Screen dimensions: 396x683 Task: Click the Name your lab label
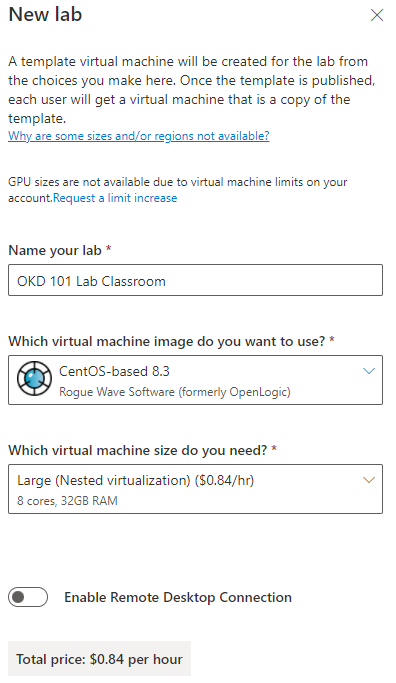click(x=60, y=250)
